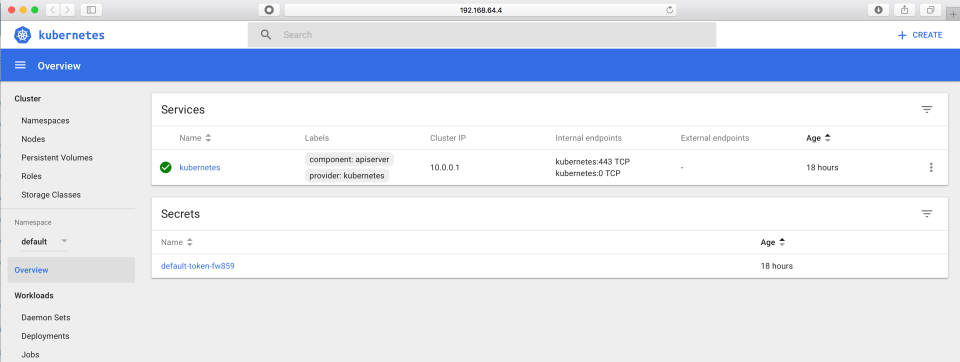Screen dimensions: 960x362
Task: Click the Cluster IP column header
Action: tap(448, 138)
